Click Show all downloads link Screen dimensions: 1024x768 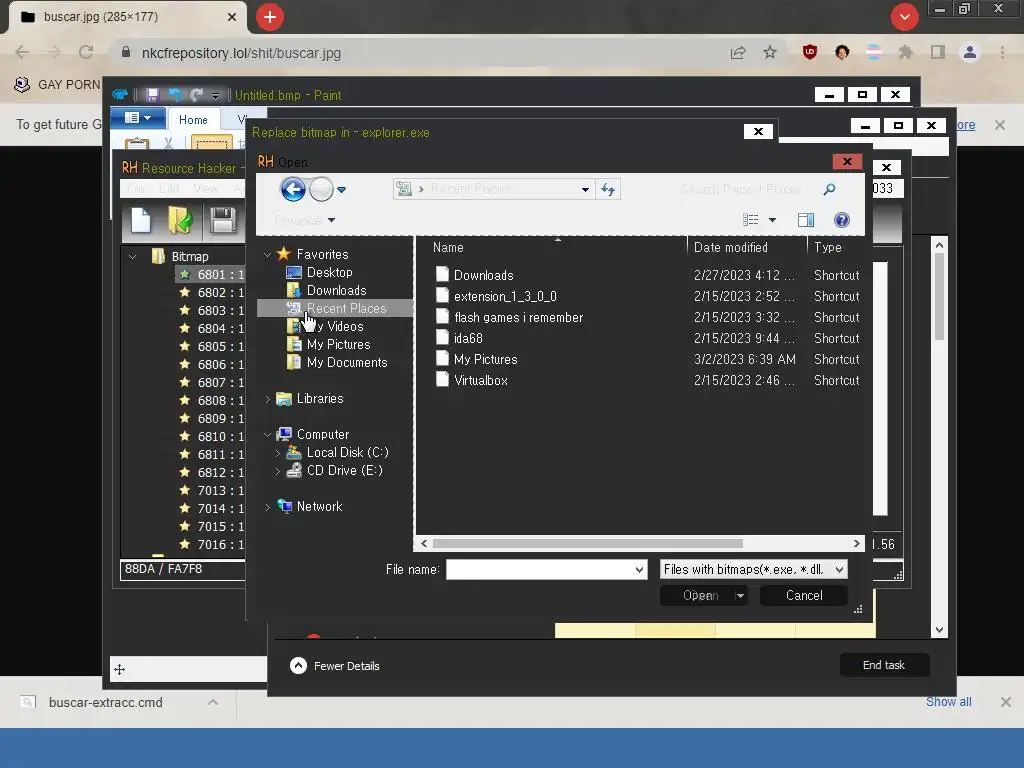tap(948, 702)
